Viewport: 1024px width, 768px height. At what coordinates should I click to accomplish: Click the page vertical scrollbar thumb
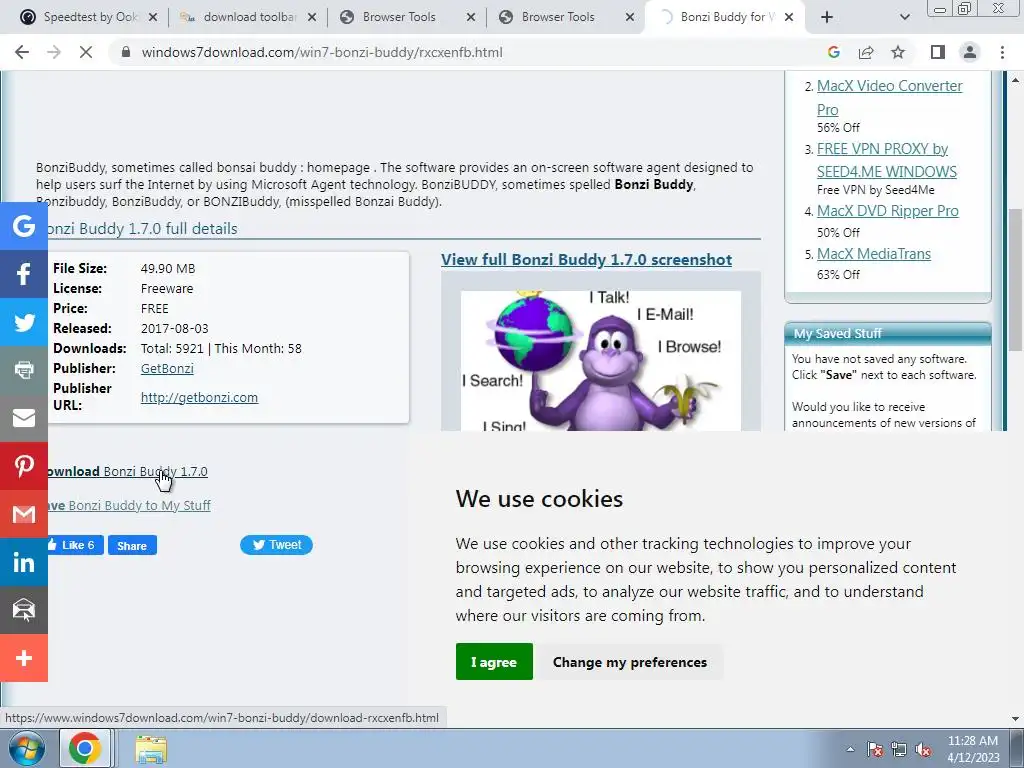point(1016,281)
